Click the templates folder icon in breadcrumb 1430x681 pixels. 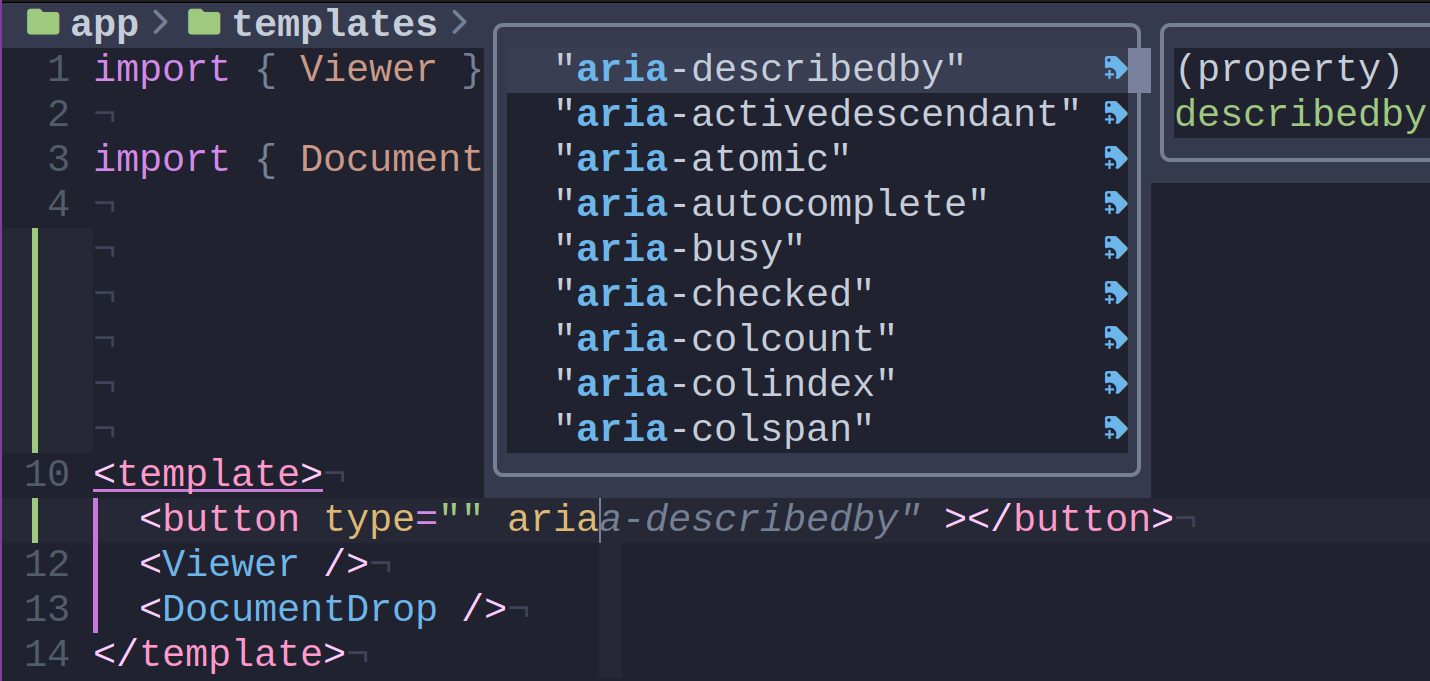point(203,22)
